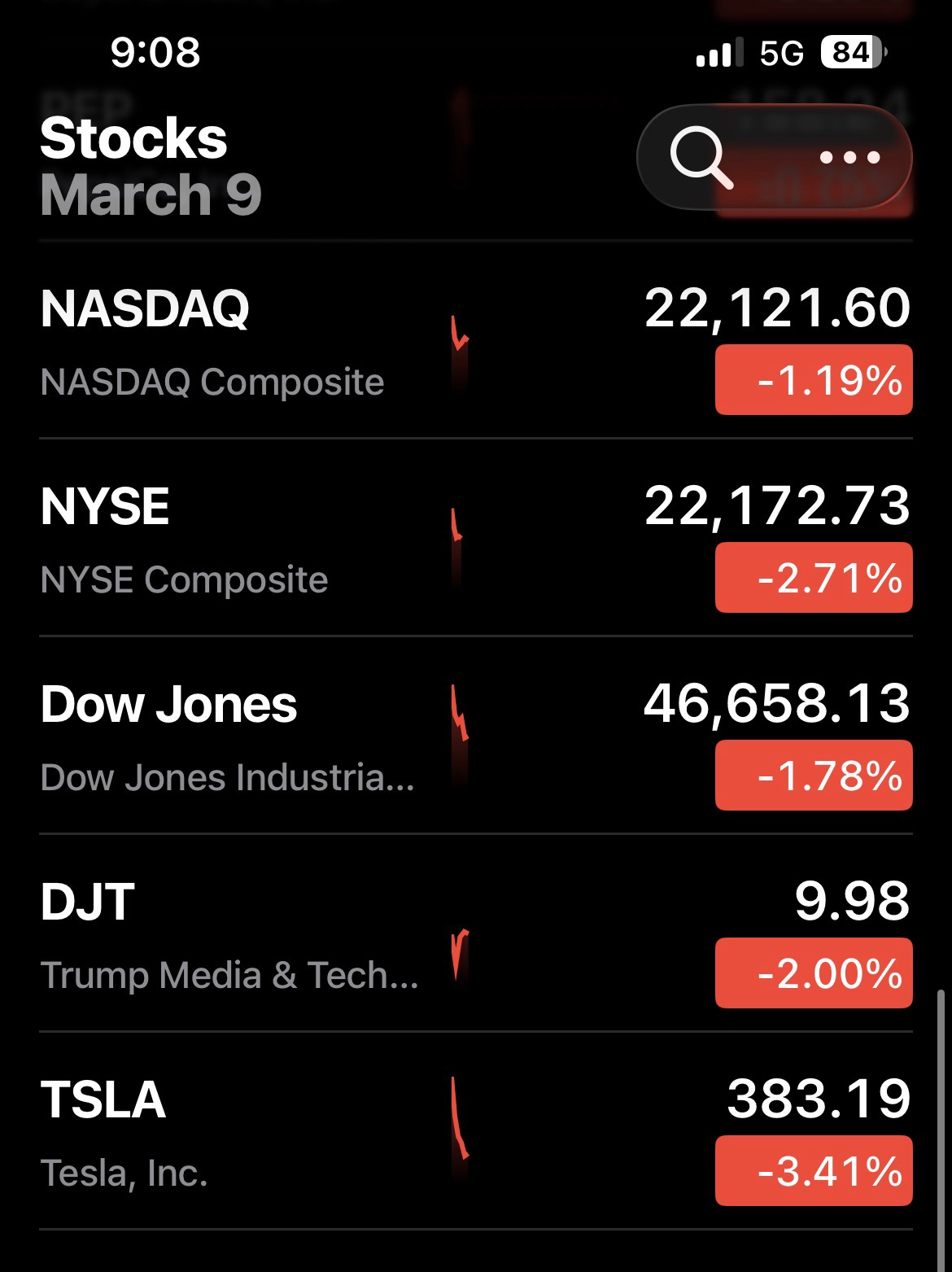Toggle the Dow Jones -1.78% change badge
952x1272 pixels.
point(814,776)
